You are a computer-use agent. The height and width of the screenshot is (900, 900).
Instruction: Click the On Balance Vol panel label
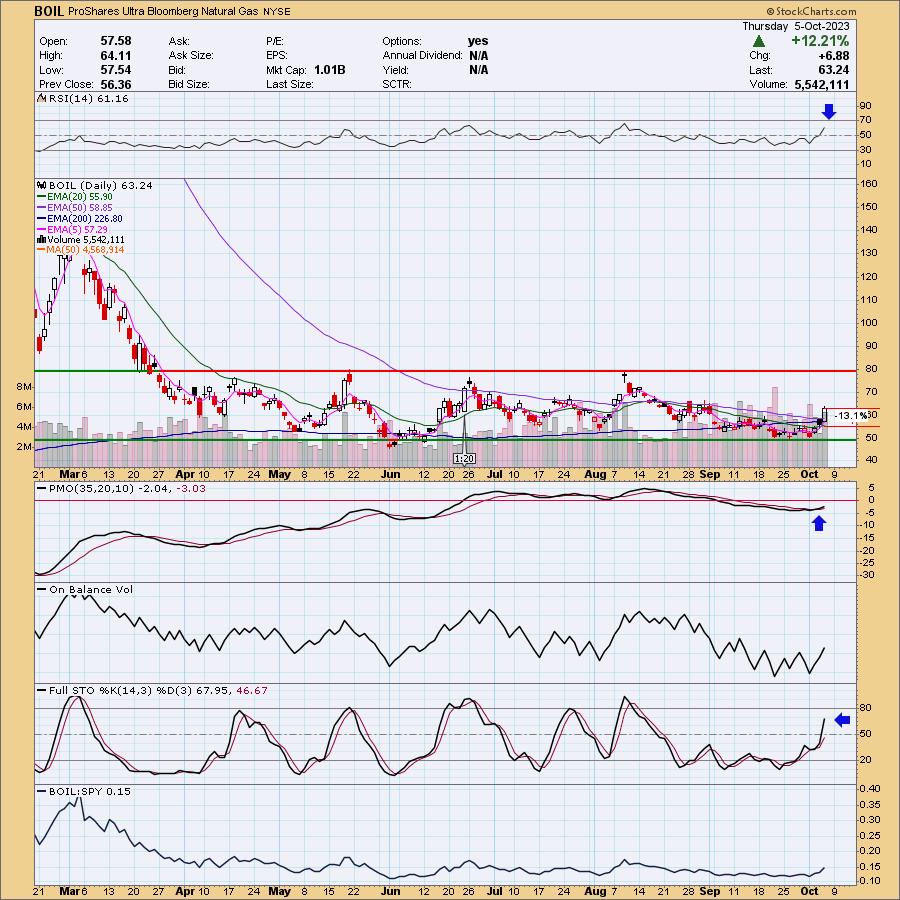pos(91,589)
